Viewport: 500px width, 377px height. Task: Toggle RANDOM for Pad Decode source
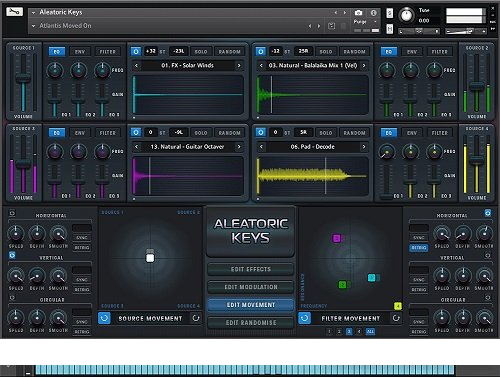pos(354,133)
